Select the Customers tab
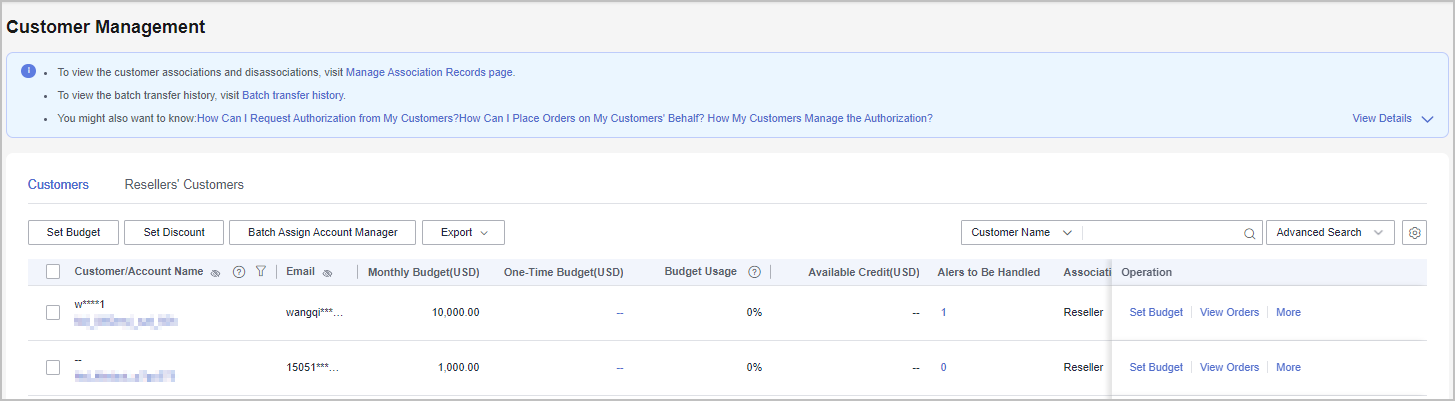The height and width of the screenshot is (401, 1455). pyautogui.click(x=58, y=185)
